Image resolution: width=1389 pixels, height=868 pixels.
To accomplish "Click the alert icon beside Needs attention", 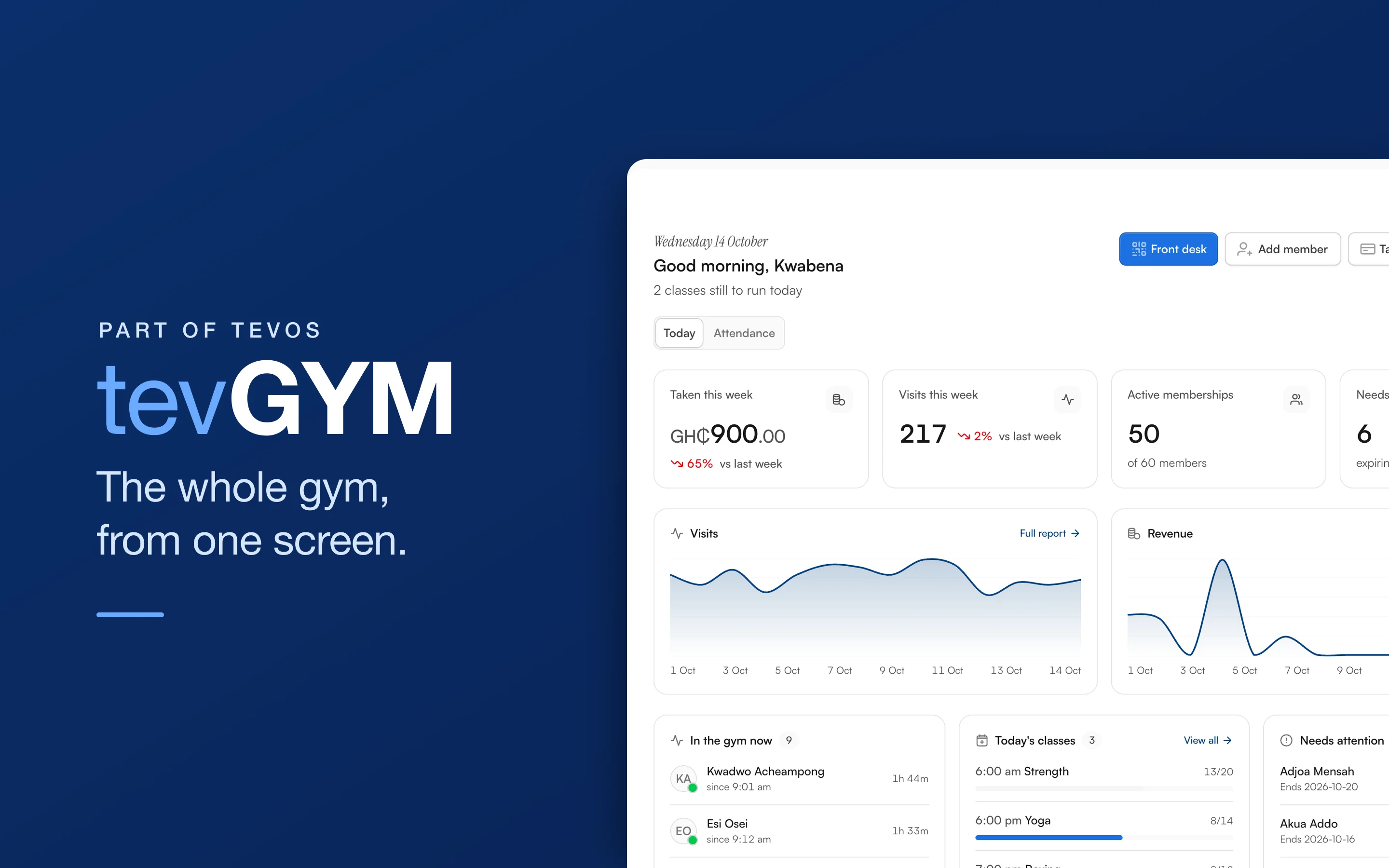I will click(x=1286, y=741).
